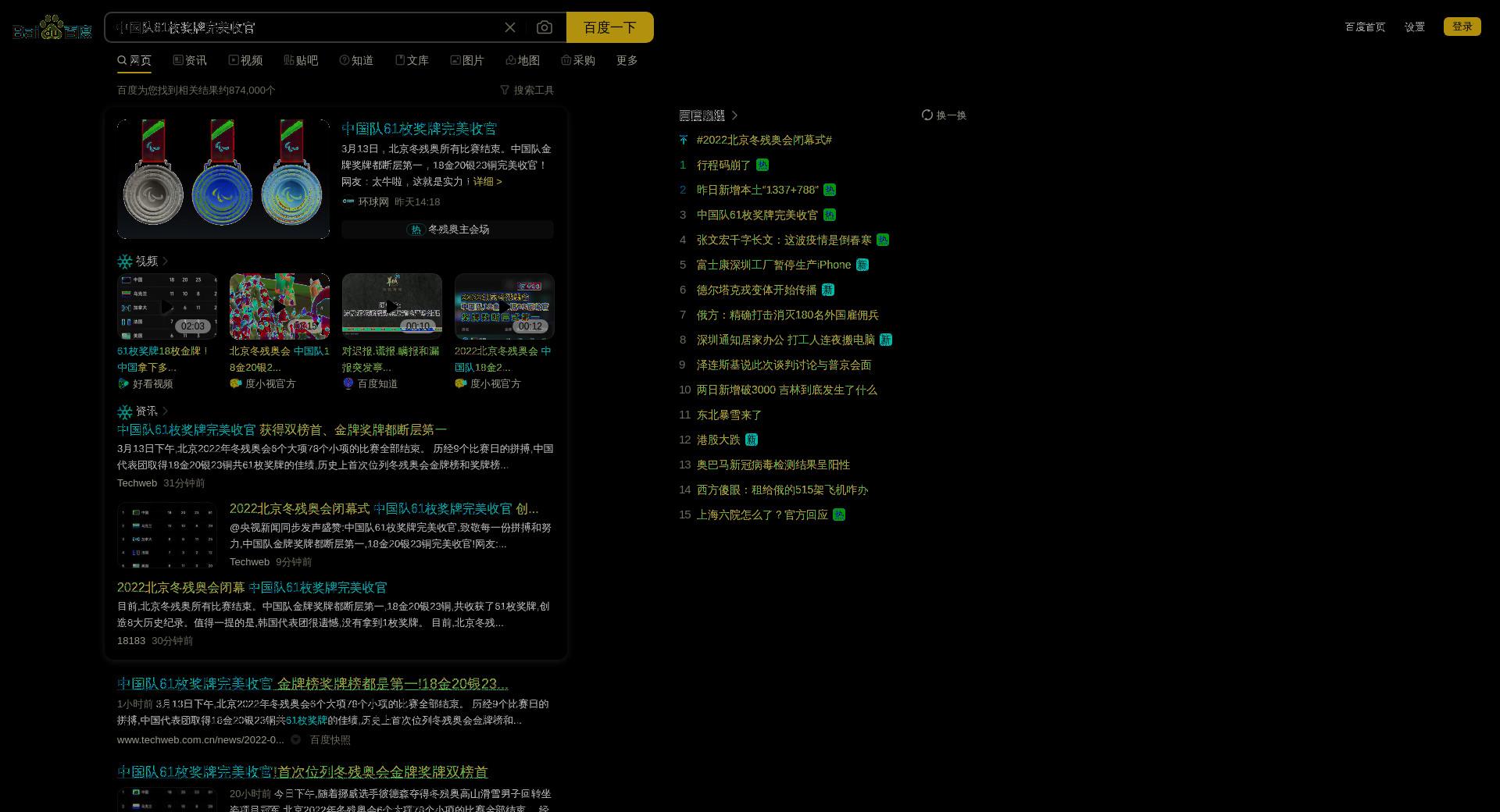
Task: Open 百度首页 link in header
Action: 1365,27
